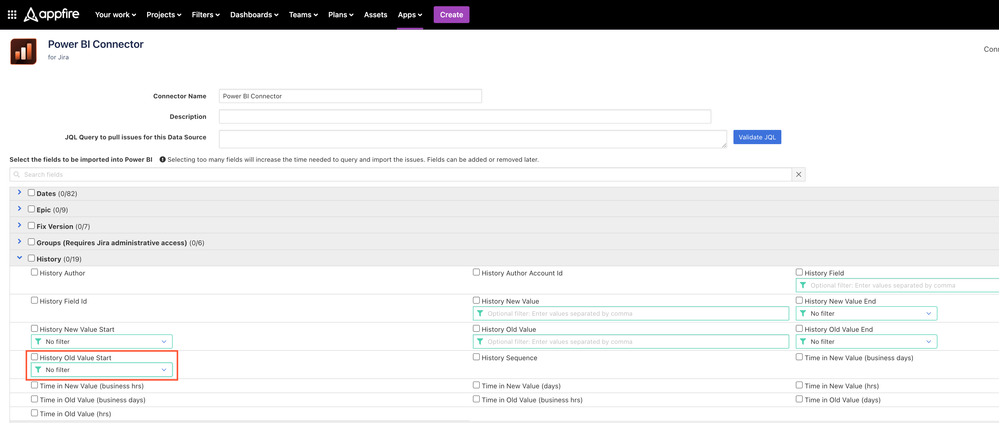
Task: Expand the Dates group
Action: point(20,192)
